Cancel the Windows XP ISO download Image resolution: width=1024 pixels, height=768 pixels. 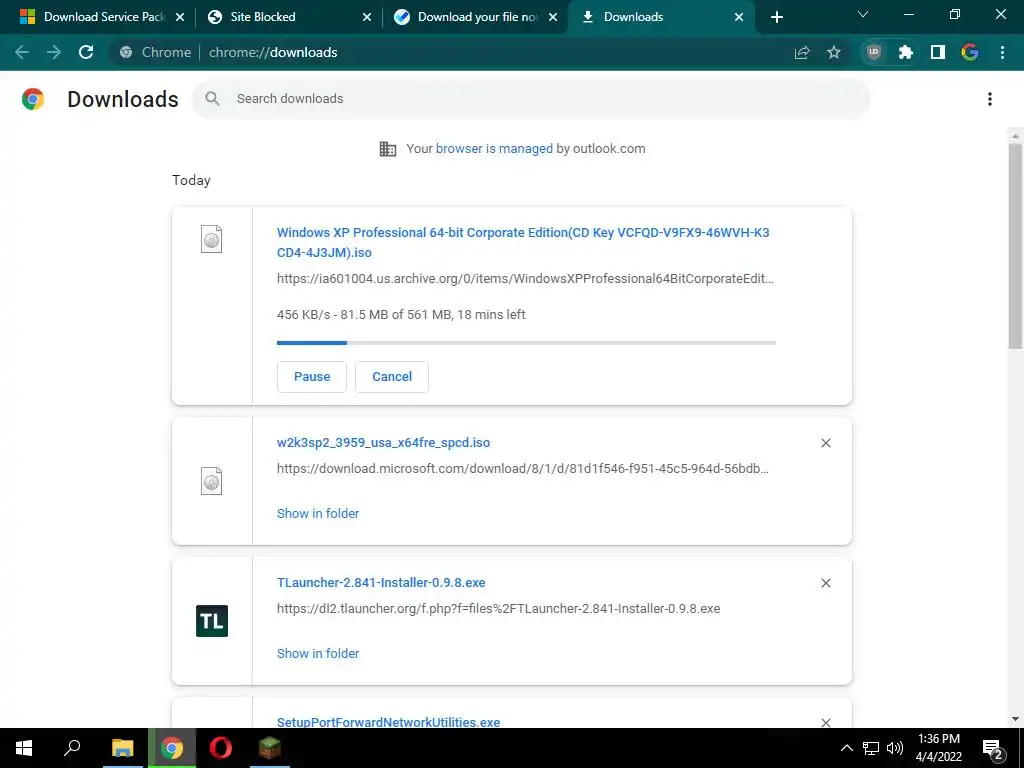392,377
